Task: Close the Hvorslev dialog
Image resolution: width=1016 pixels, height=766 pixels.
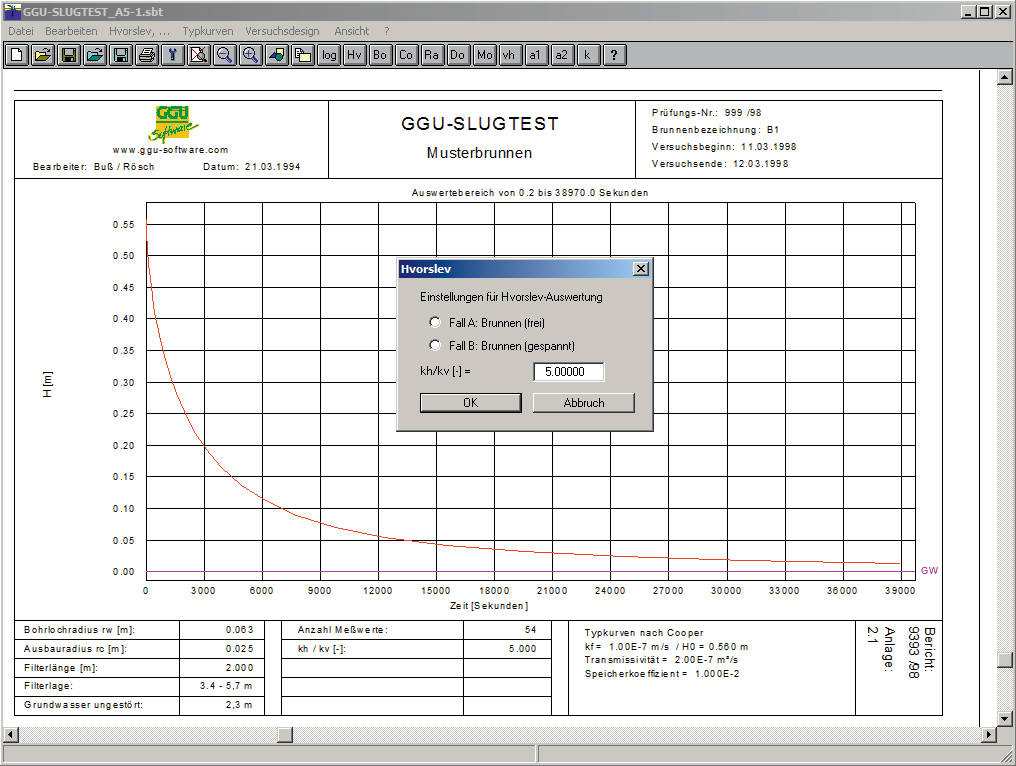Action: click(x=640, y=269)
